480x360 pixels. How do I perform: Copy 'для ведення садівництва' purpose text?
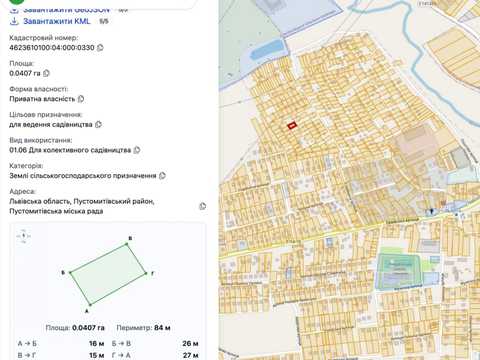[x=98, y=124]
